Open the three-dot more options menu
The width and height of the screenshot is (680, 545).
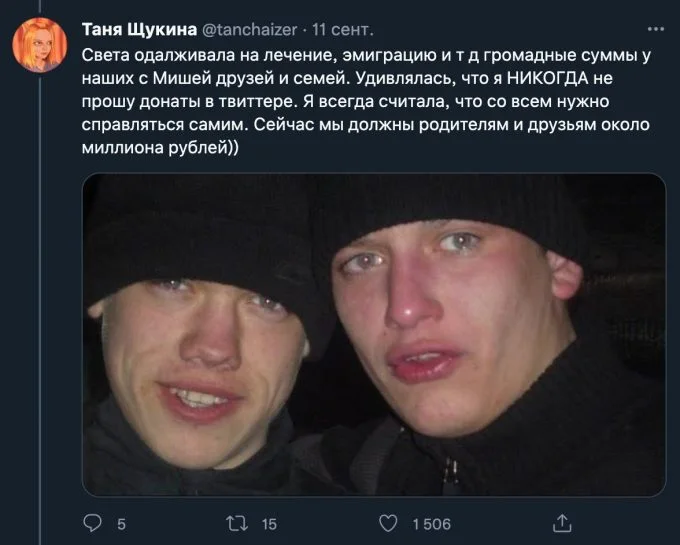click(x=655, y=29)
